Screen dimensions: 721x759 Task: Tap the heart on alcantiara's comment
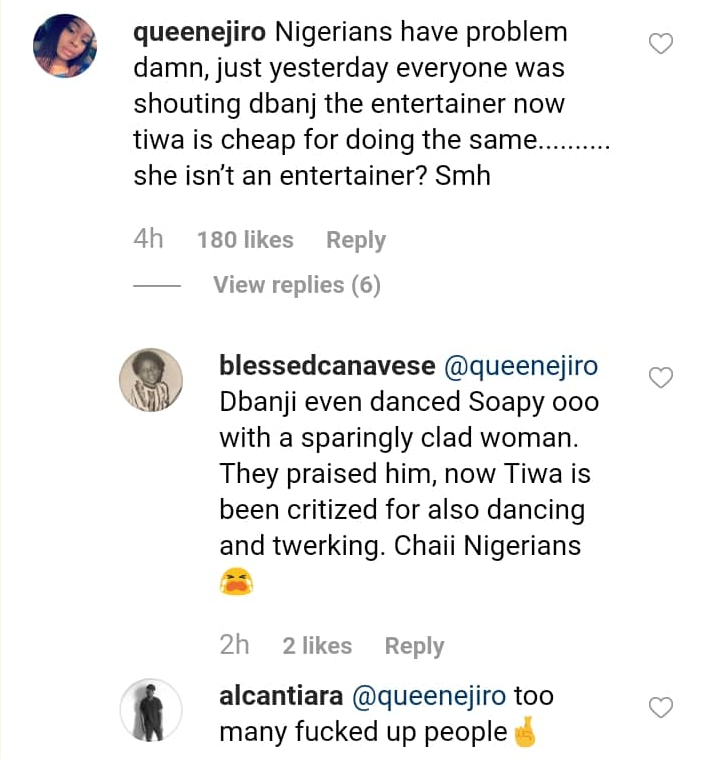coord(661,708)
